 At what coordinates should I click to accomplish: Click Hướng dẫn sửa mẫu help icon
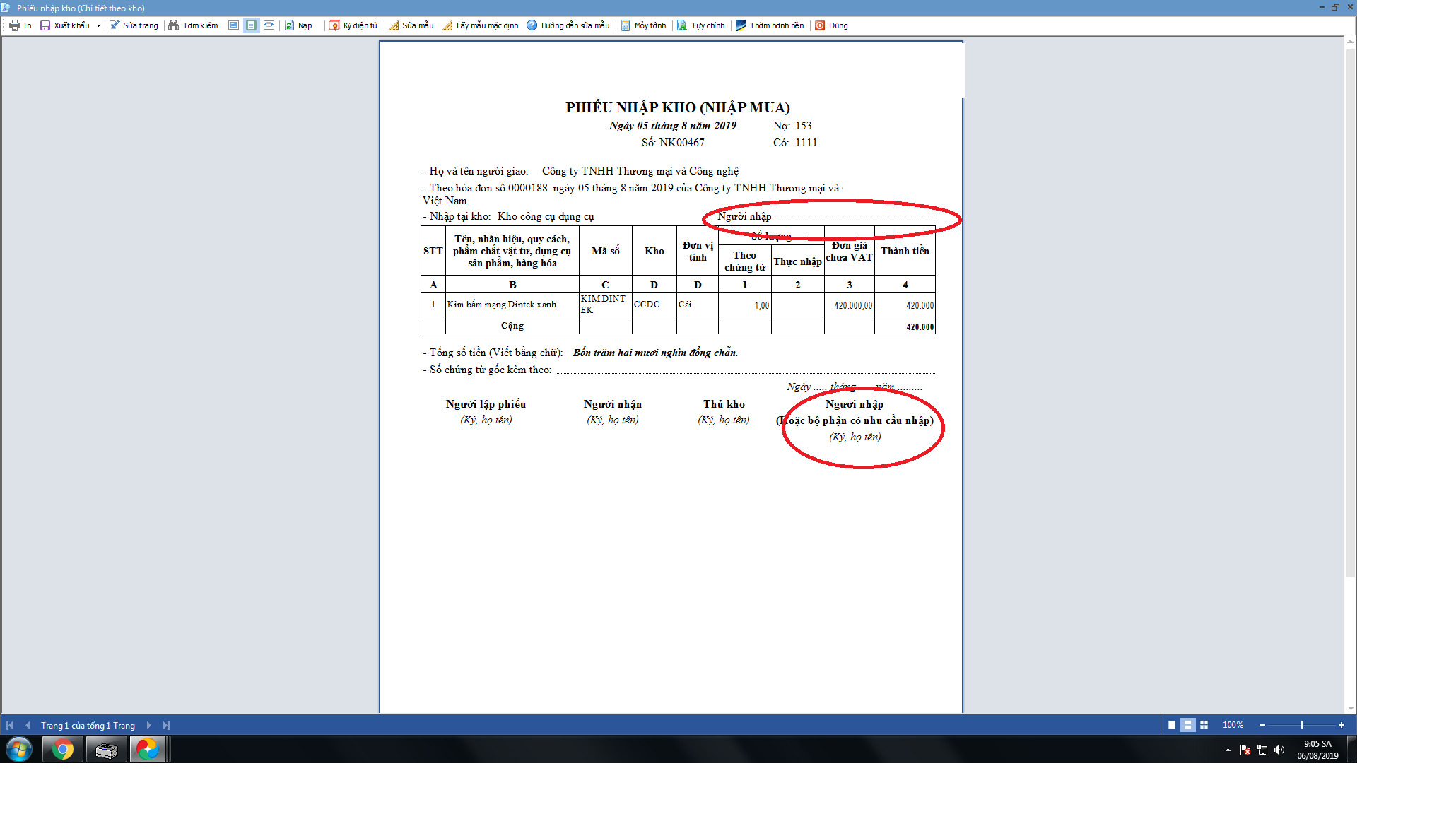coord(532,25)
